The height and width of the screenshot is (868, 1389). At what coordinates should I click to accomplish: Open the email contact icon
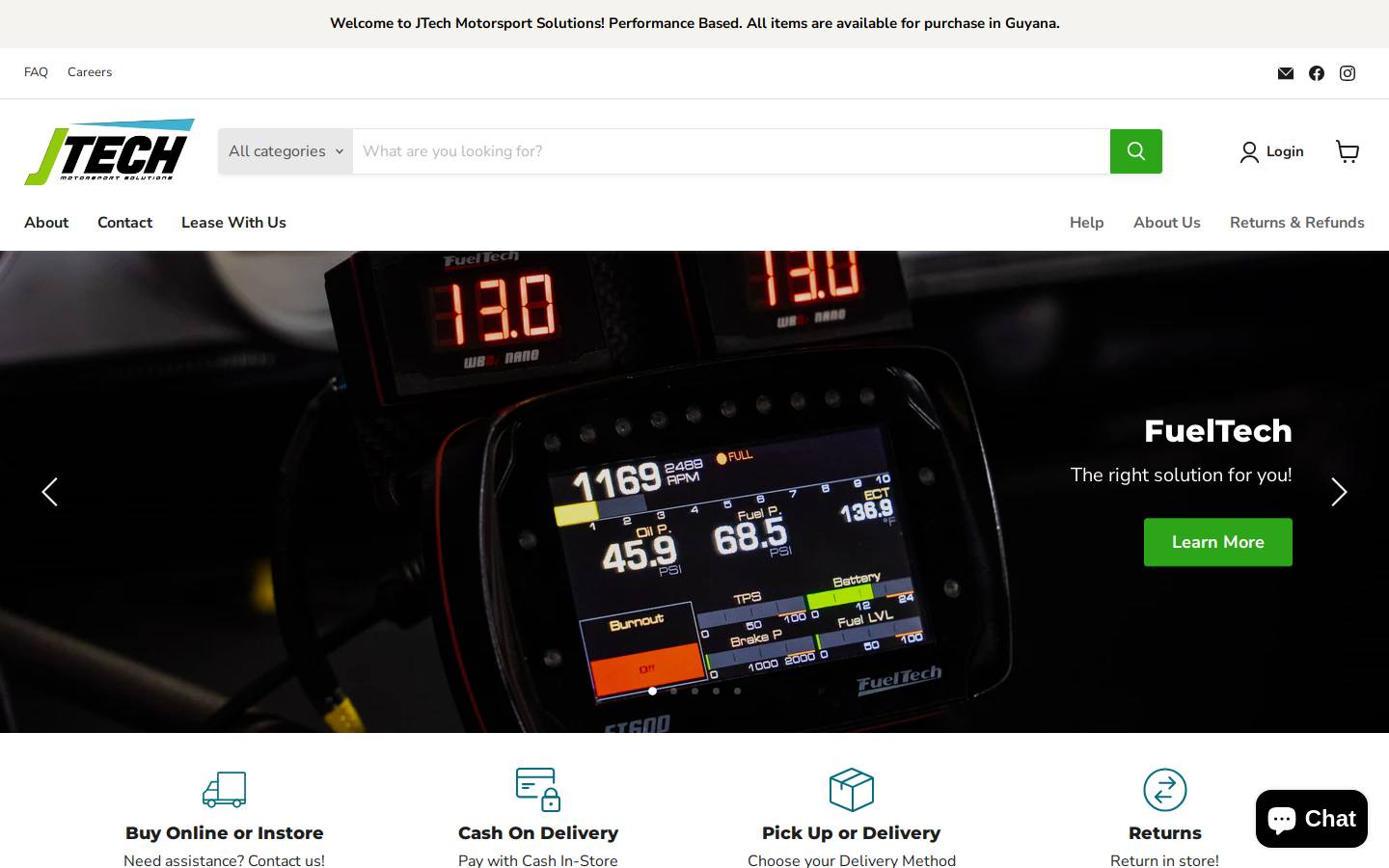coord(1286,73)
